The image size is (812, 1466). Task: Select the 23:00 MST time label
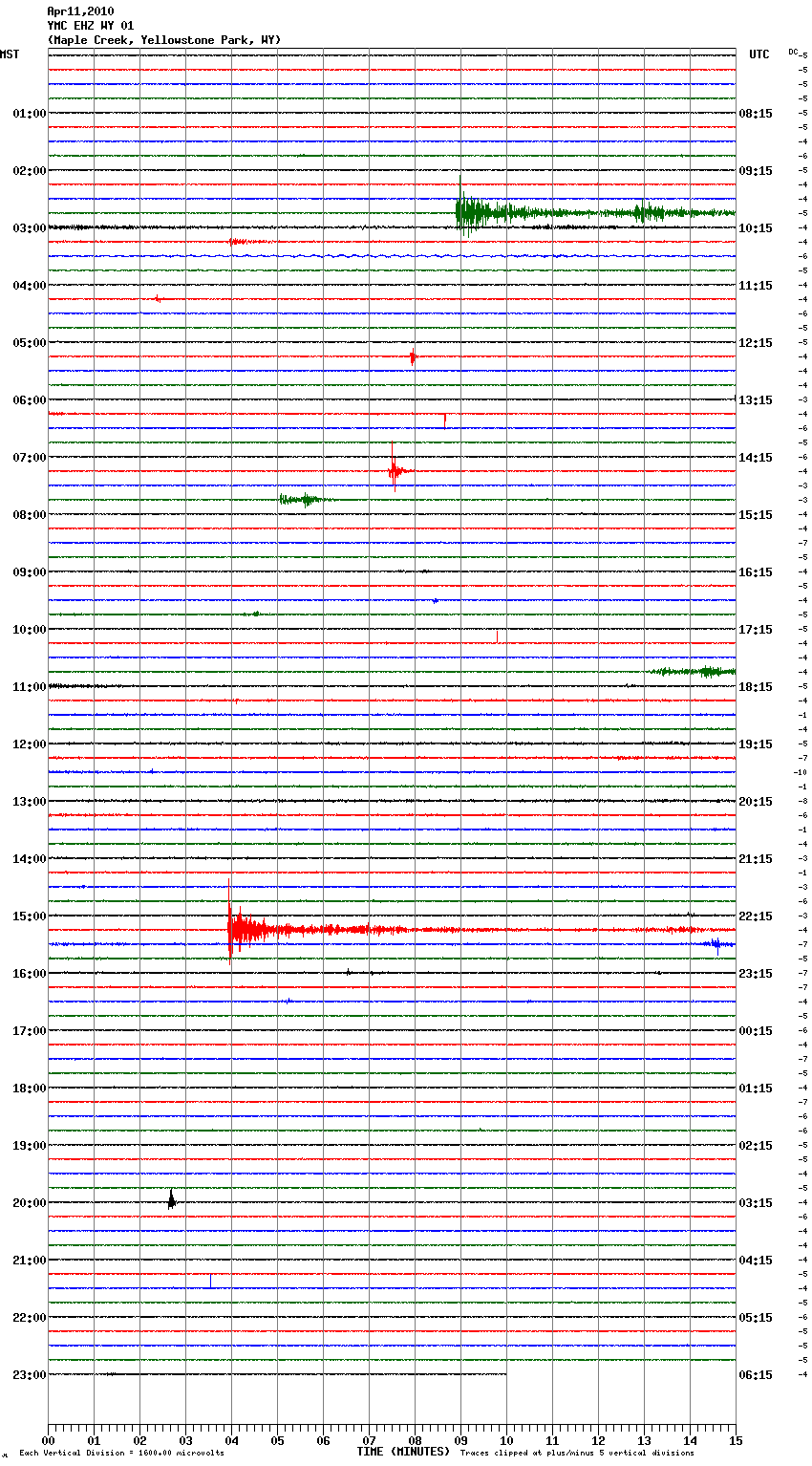pyautogui.click(x=30, y=1375)
